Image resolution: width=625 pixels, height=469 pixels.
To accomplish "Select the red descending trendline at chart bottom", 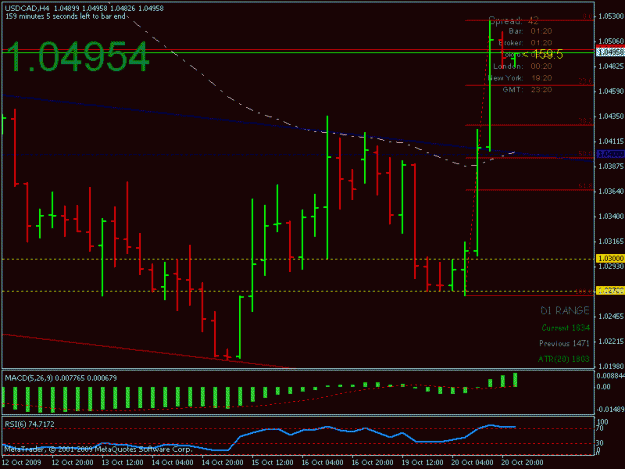I will pos(147,351).
